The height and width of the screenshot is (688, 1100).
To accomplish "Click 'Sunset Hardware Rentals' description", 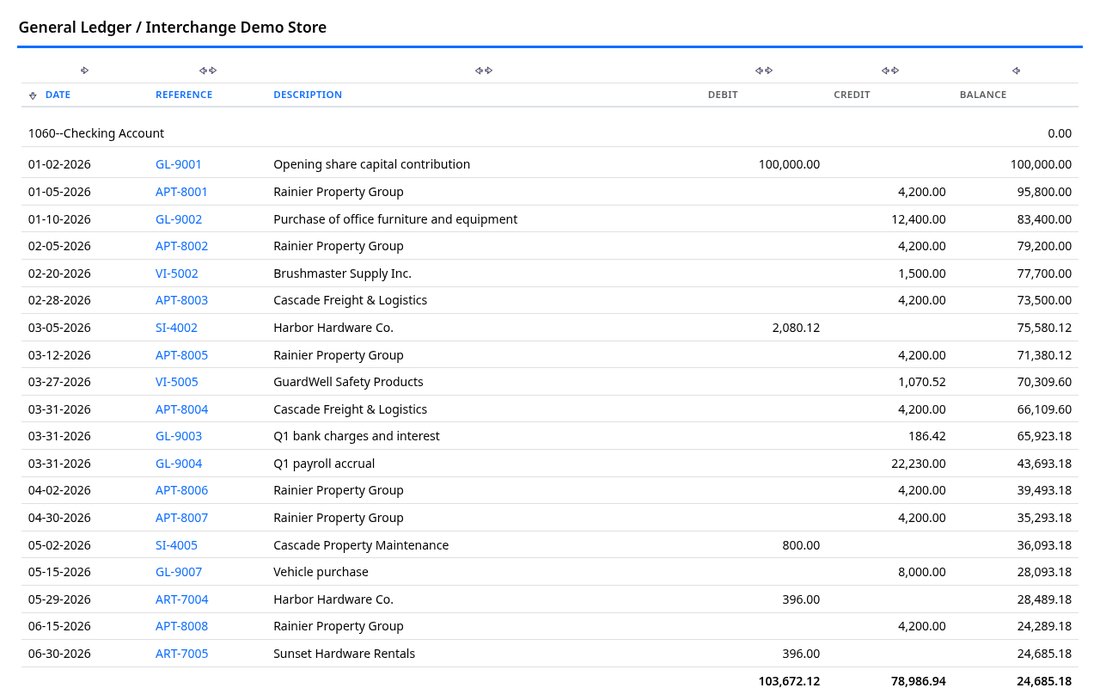I will coord(344,653).
